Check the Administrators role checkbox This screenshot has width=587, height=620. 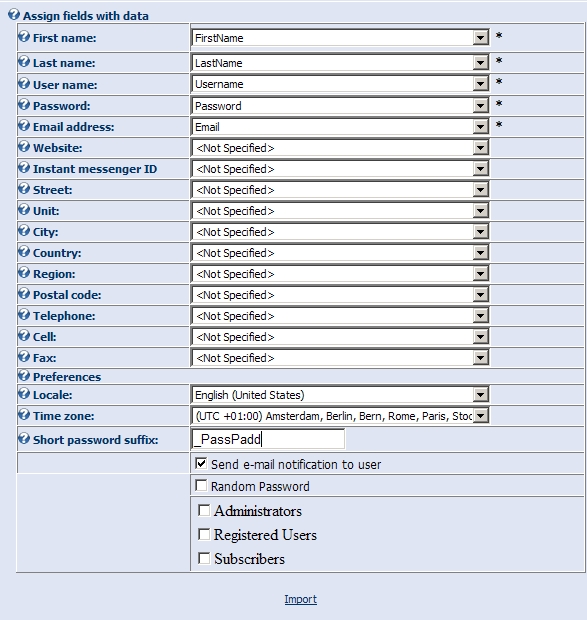click(204, 510)
